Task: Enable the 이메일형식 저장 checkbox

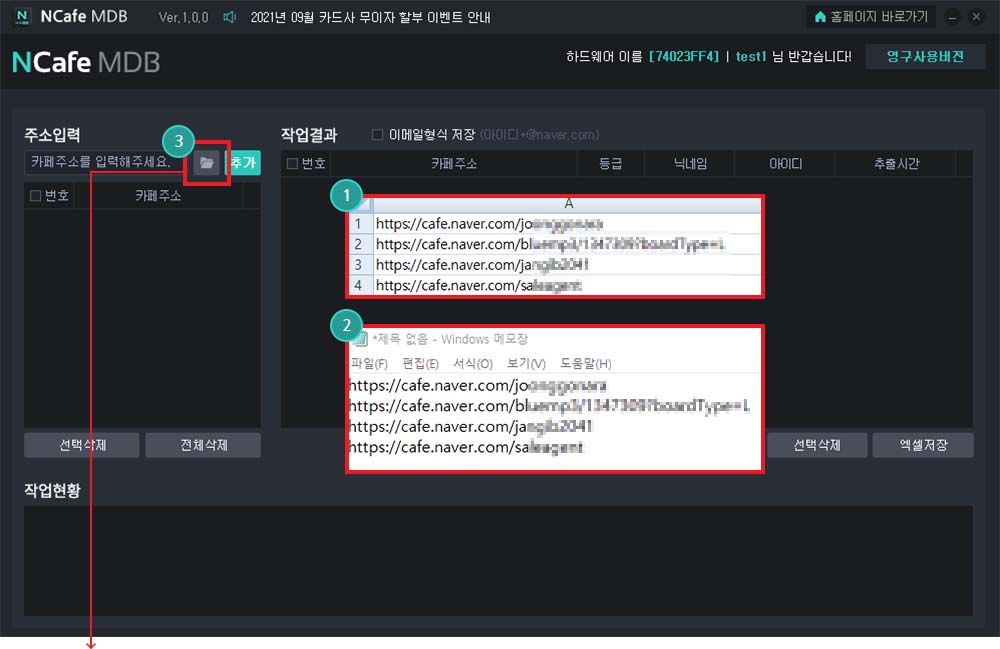Action: 377,135
